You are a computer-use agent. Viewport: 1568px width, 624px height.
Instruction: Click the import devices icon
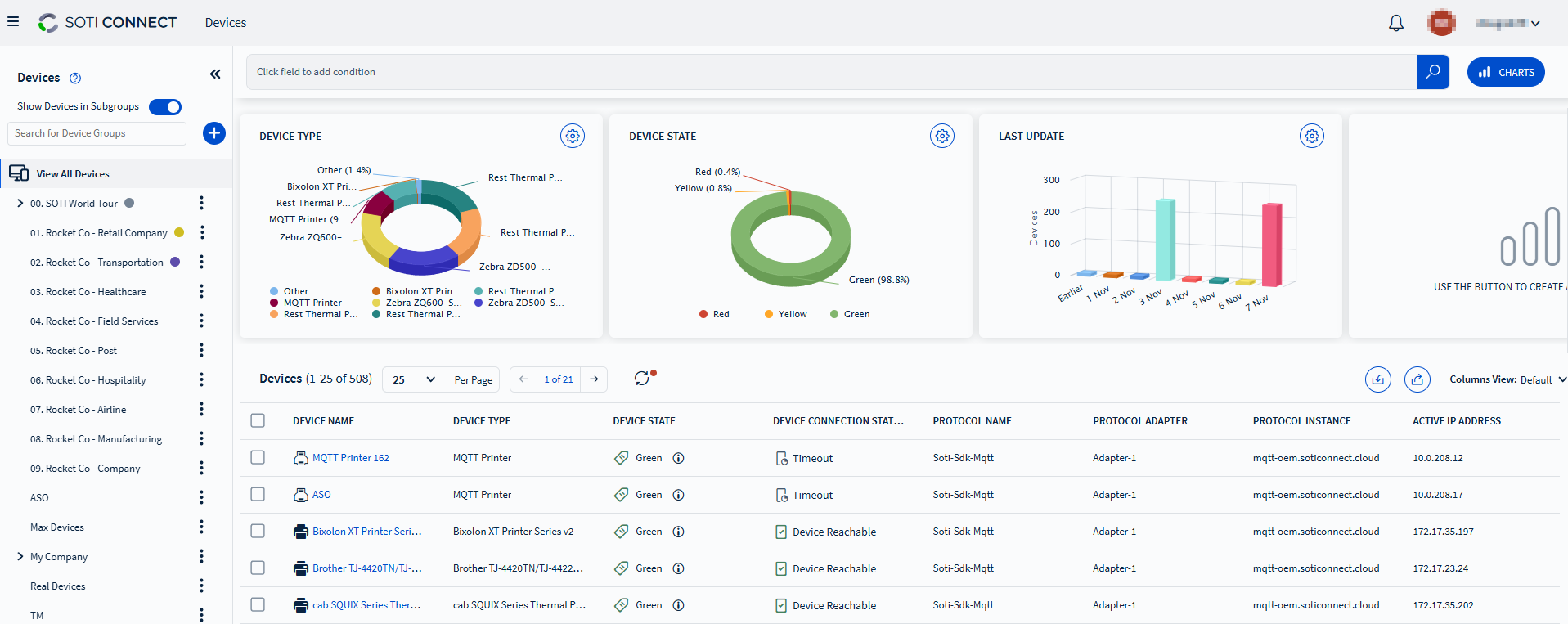click(x=1378, y=379)
